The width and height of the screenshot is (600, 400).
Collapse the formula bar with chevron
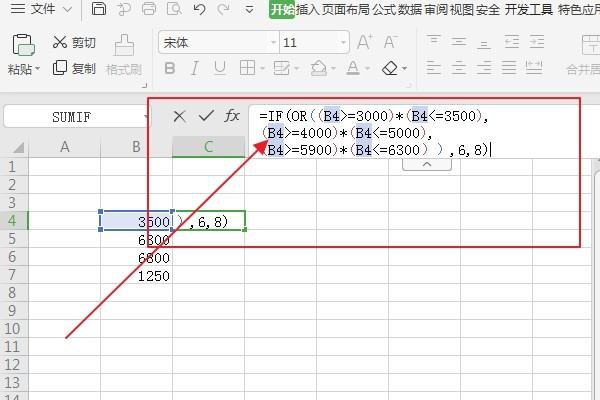click(427, 164)
